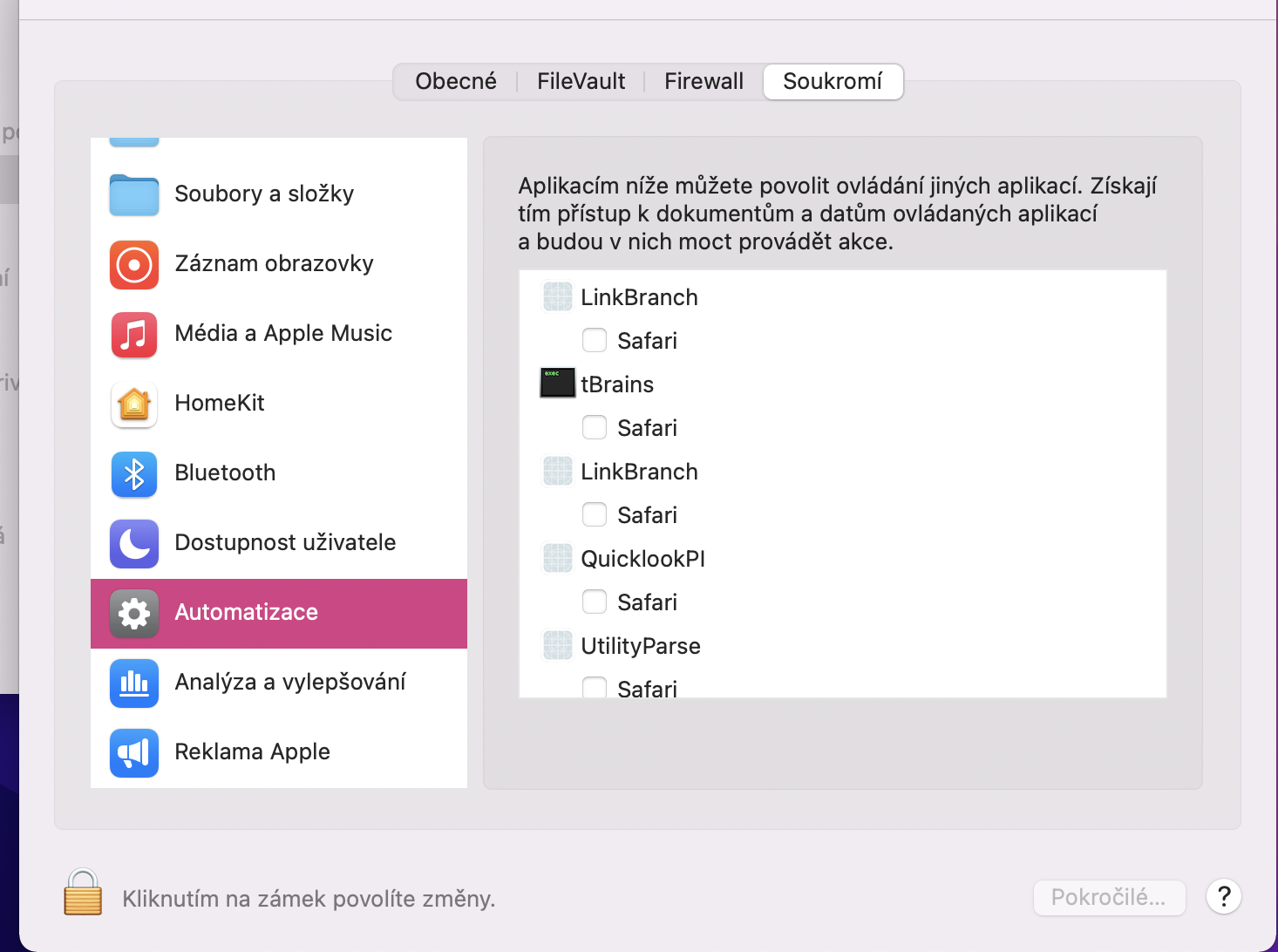Select the Záznam obrazovky record icon

point(134,264)
